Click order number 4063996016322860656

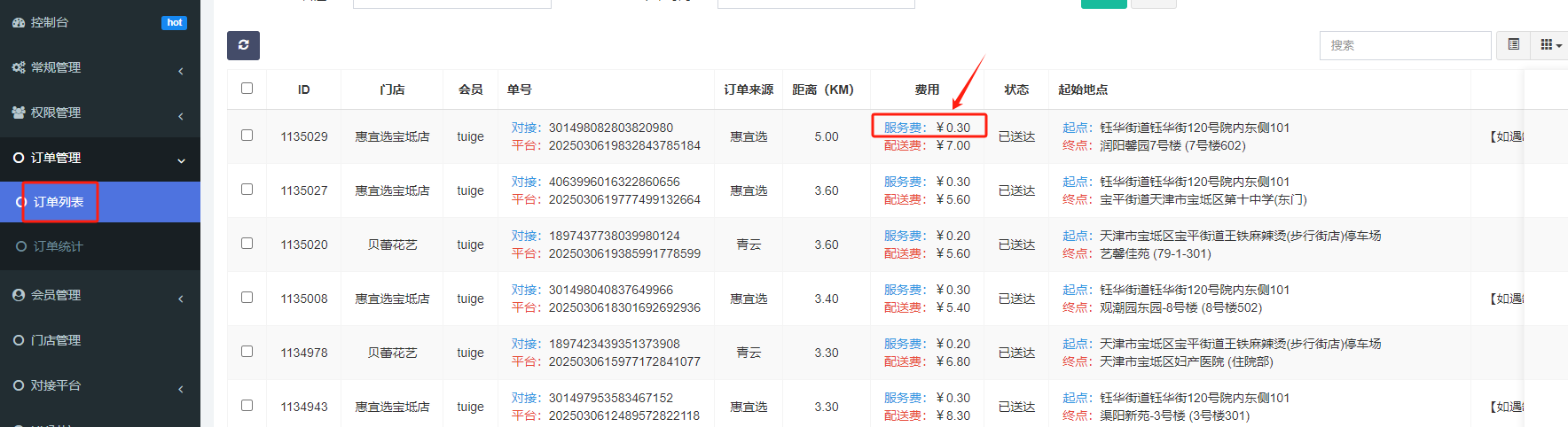point(614,182)
